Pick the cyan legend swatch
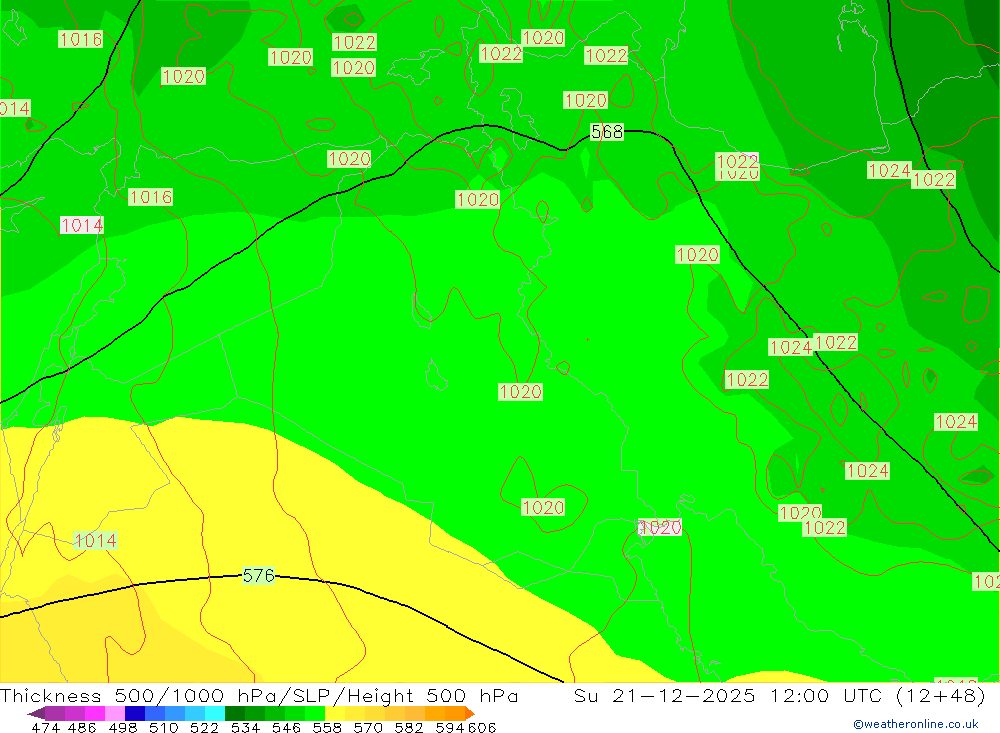This screenshot has width=1000, height=733. (215, 713)
